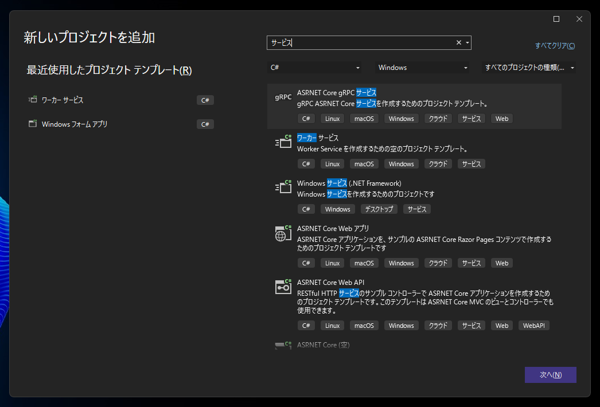Click the Worker Service template icon in results
The height and width of the screenshot is (407, 600).
click(283, 142)
